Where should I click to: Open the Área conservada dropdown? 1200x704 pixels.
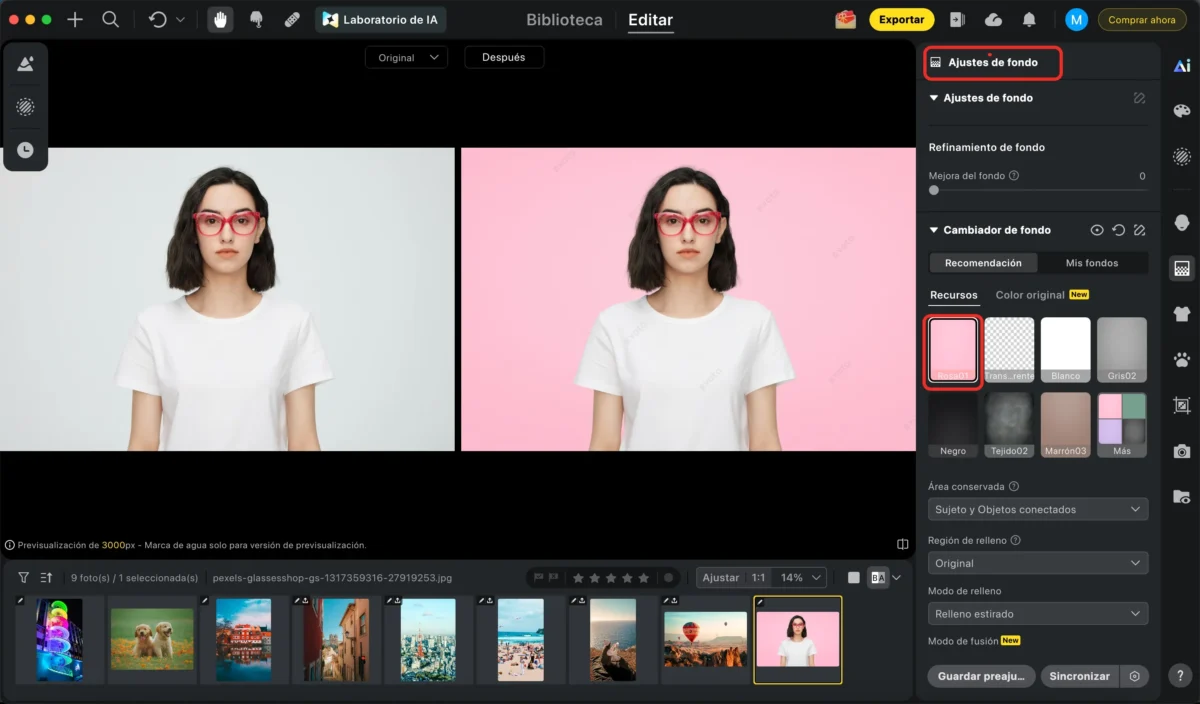[1037, 510]
